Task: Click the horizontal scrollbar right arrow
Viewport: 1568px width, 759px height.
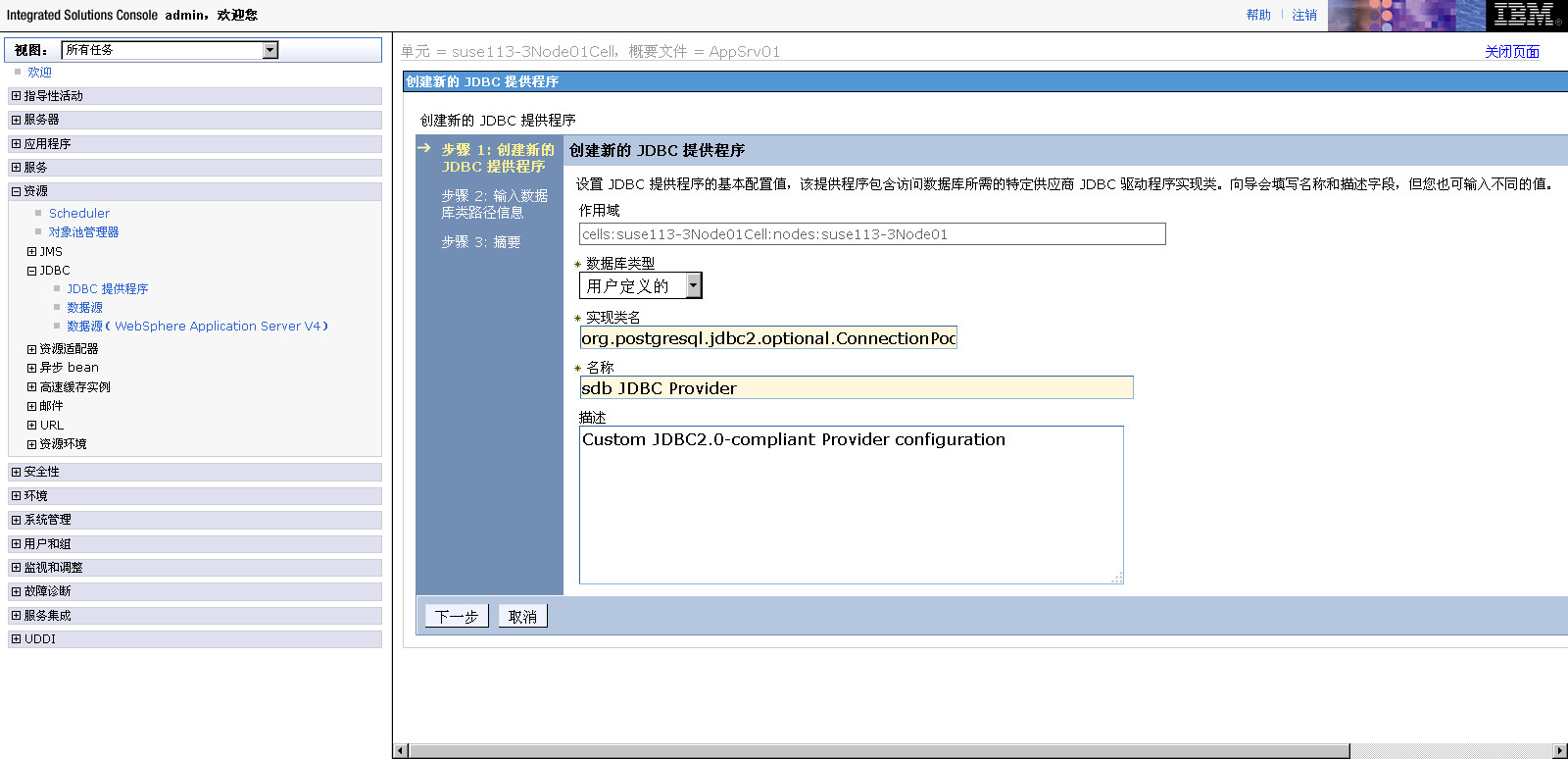Action: pos(1561,751)
